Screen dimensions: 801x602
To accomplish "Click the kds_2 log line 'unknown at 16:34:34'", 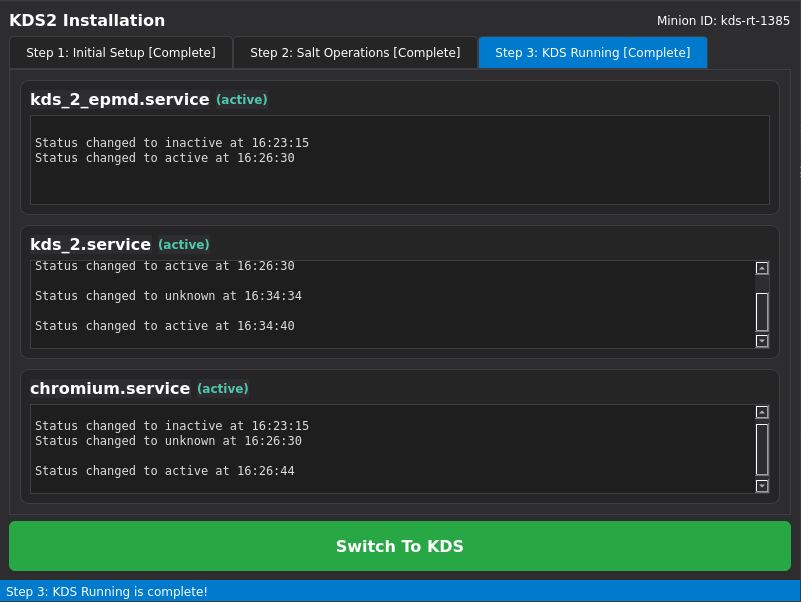I will (x=169, y=296).
